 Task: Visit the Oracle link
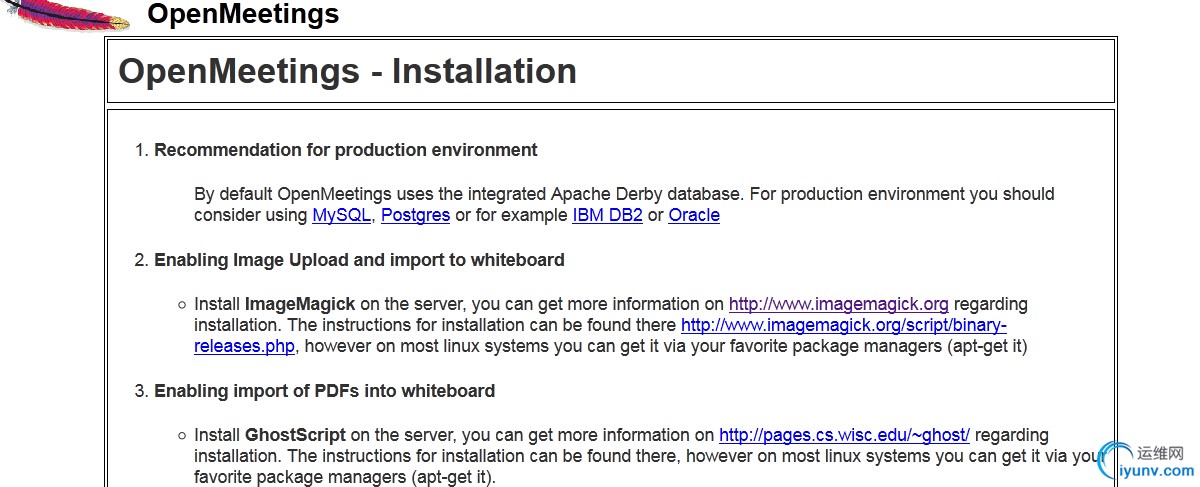tap(694, 215)
